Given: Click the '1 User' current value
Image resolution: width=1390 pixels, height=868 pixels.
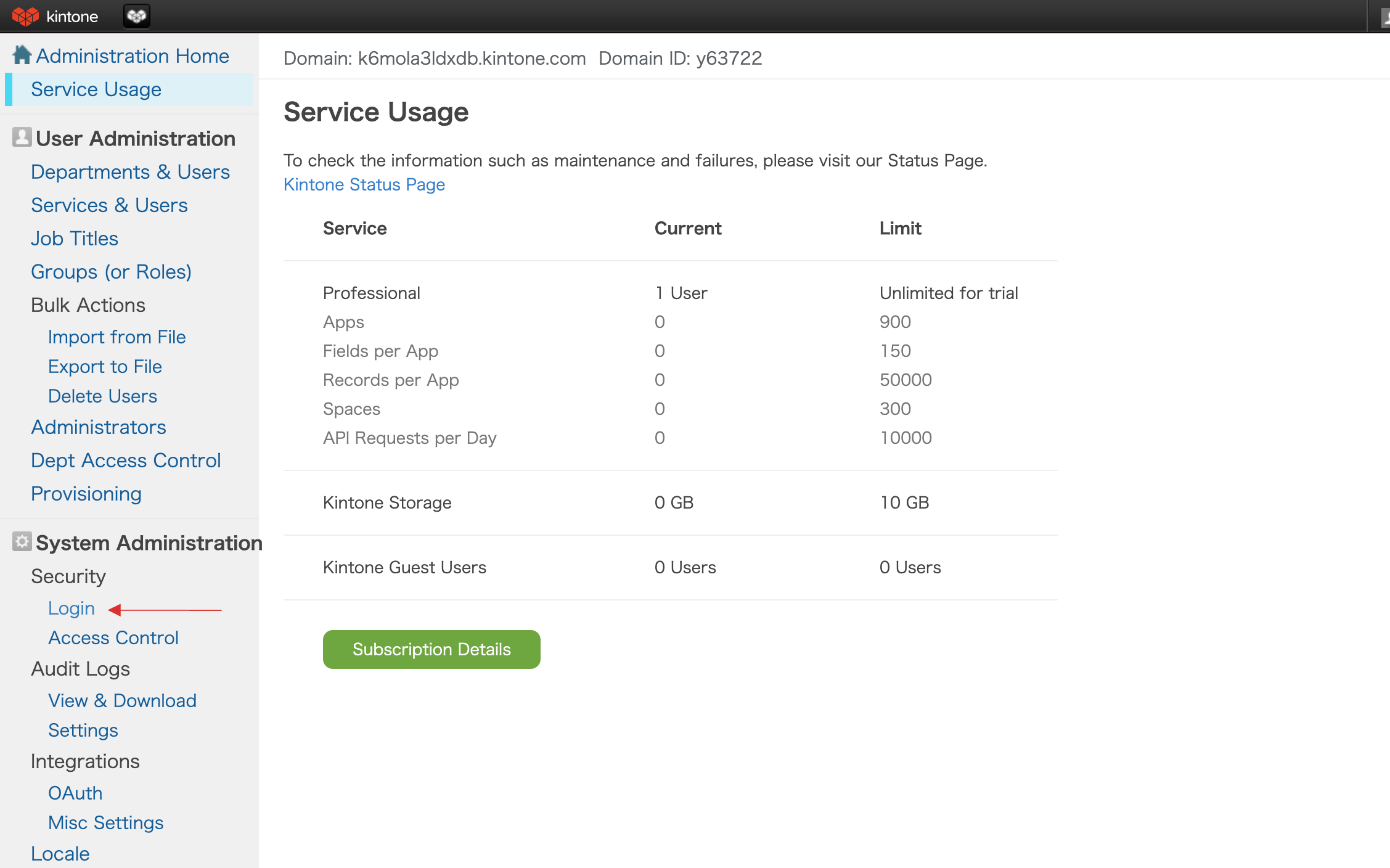Looking at the screenshot, I should (681, 293).
